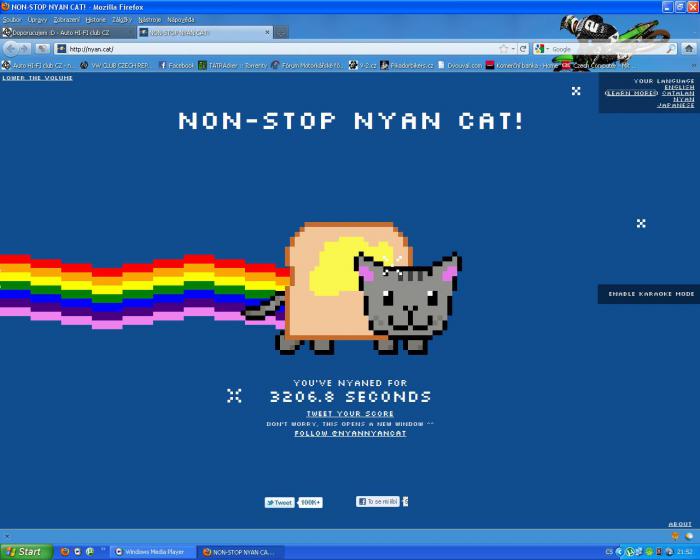The image size is (700, 560).
Task: Enable karaoke mode
Action: click(x=651, y=294)
